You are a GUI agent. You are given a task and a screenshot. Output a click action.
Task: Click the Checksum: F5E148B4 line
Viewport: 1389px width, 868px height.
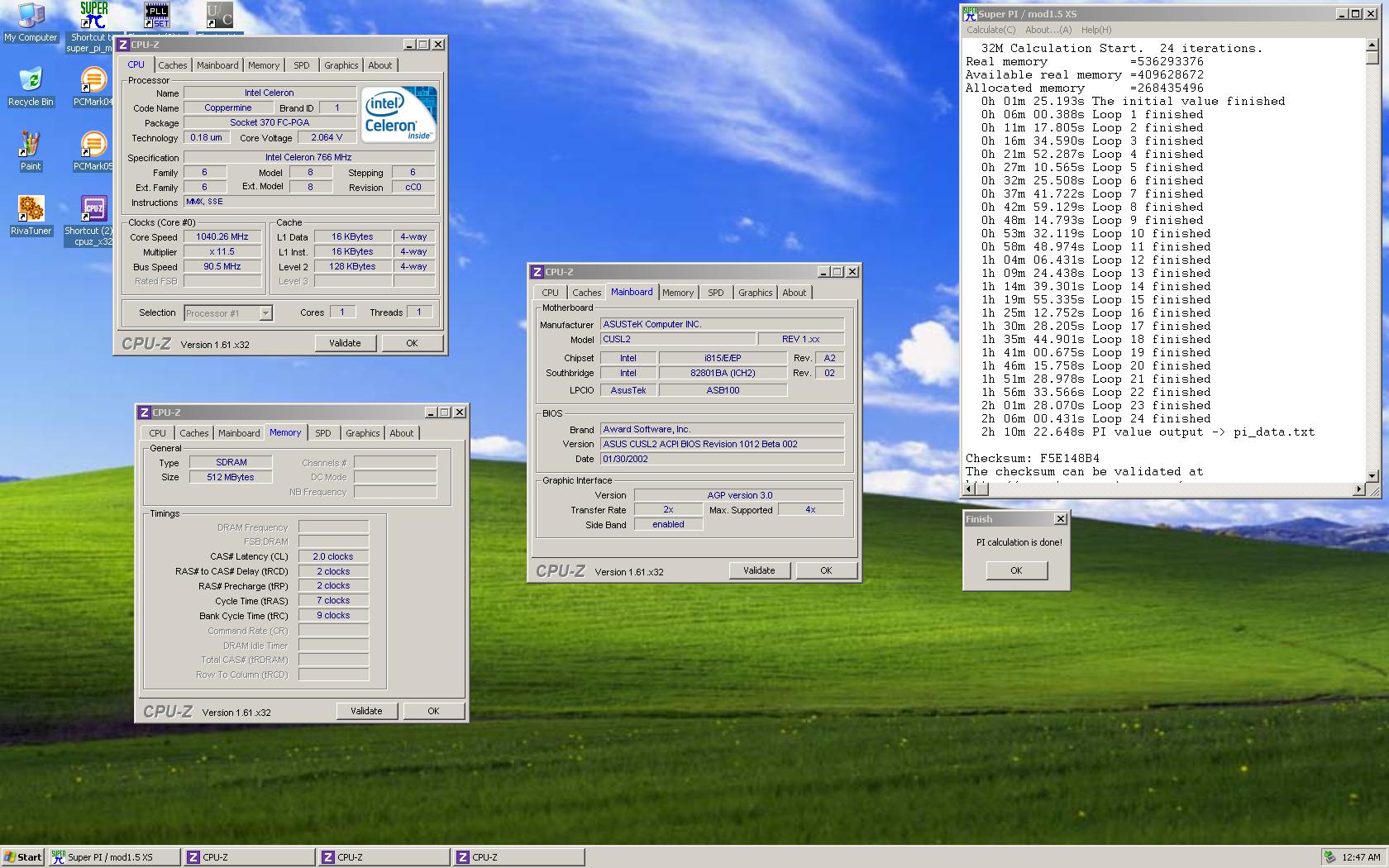(1032, 459)
